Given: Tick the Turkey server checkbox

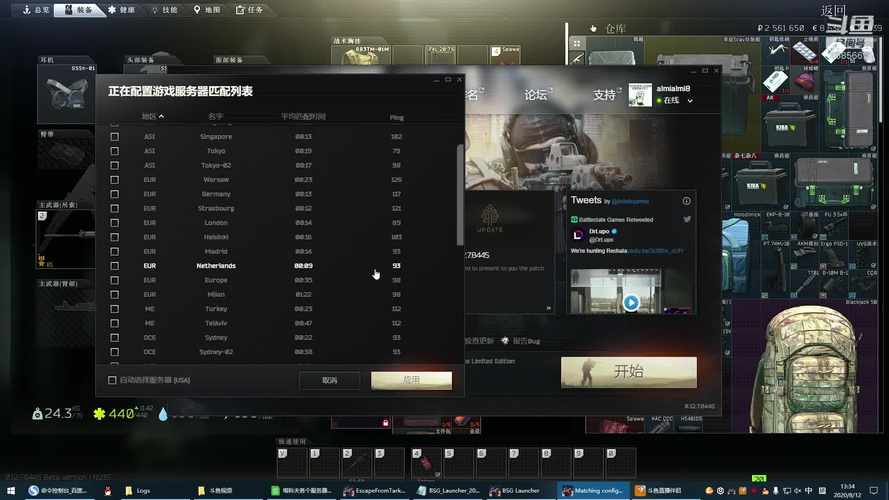Looking at the screenshot, I should click(x=115, y=309).
